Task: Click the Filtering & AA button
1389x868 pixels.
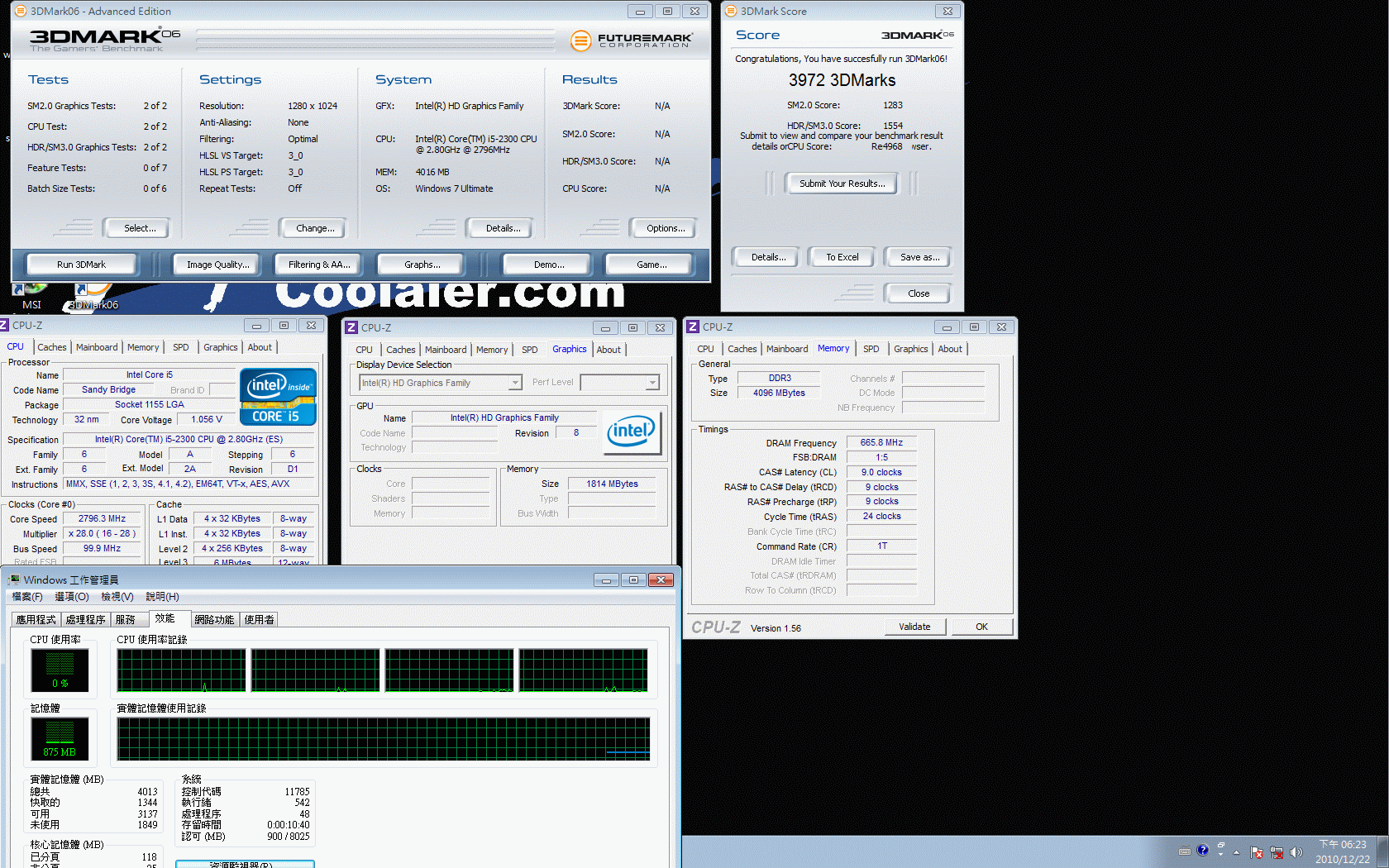Action: click(x=319, y=265)
